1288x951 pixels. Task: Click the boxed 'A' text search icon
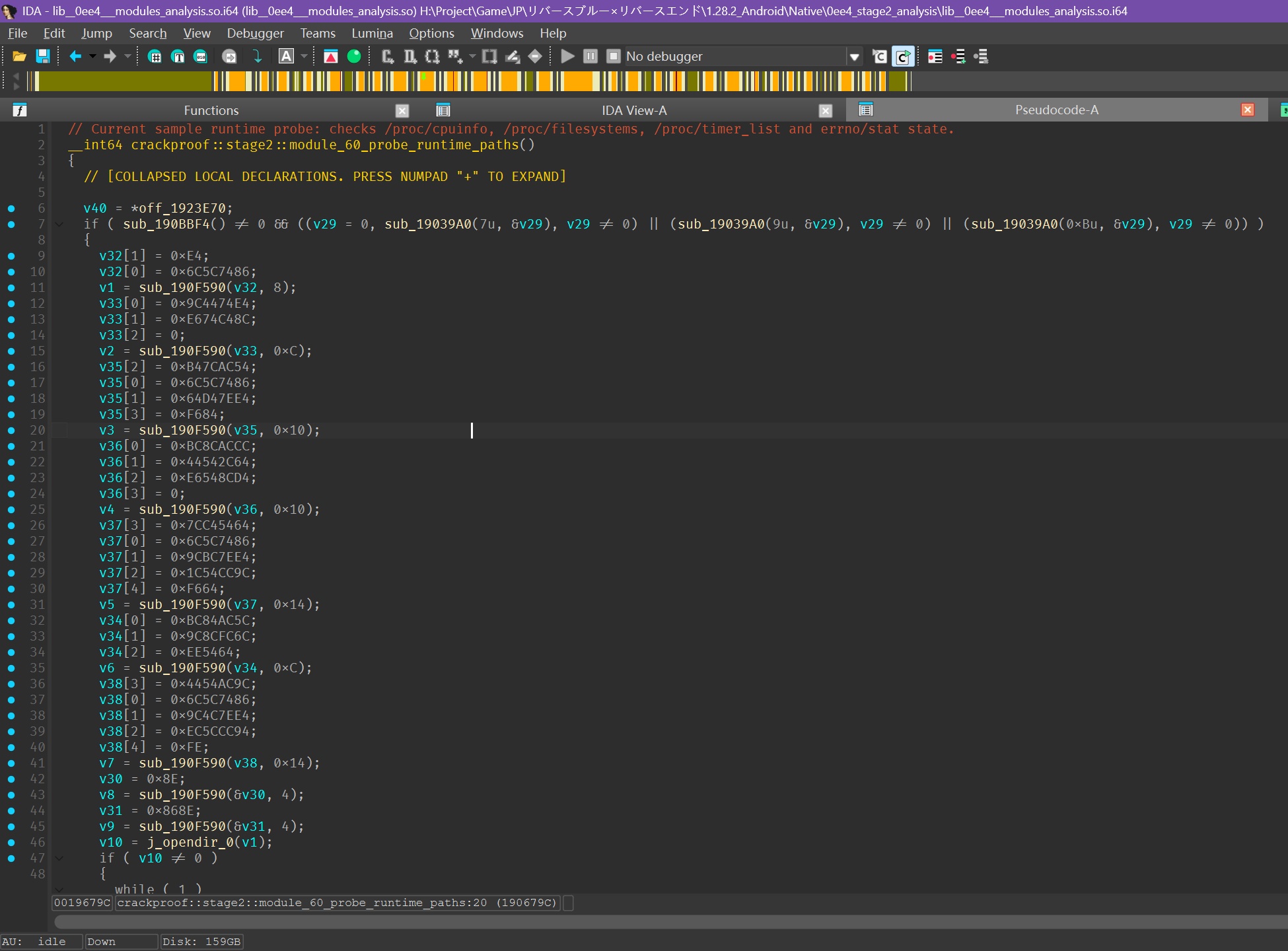click(286, 57)
